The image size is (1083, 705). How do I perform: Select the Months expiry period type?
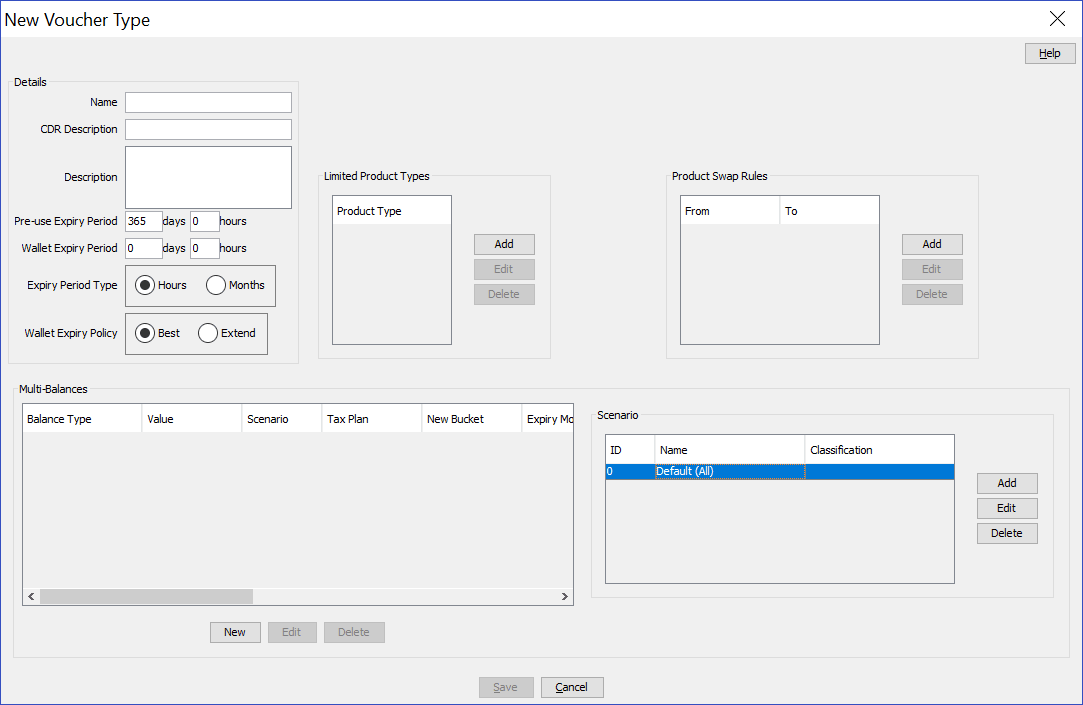[216, 285]
